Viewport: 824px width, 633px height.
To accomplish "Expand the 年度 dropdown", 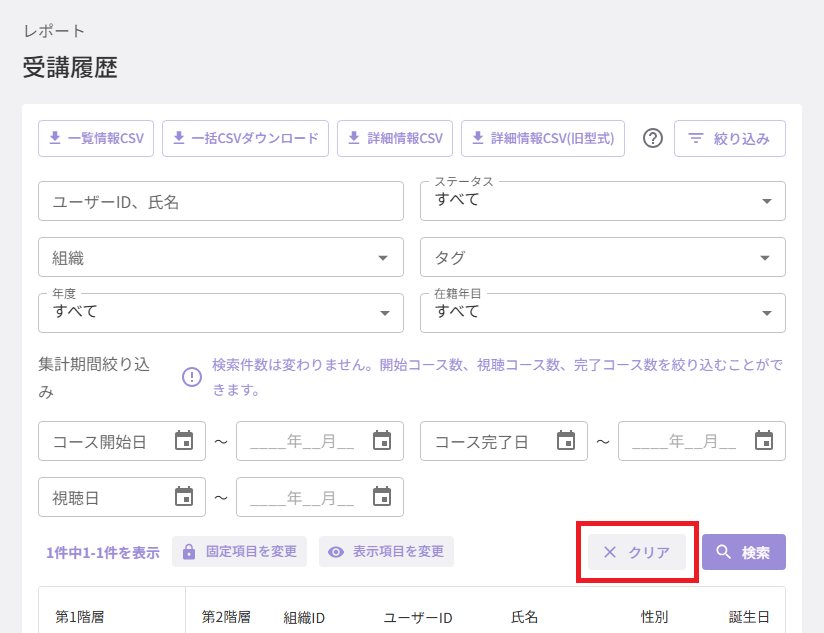I will 221,313.
